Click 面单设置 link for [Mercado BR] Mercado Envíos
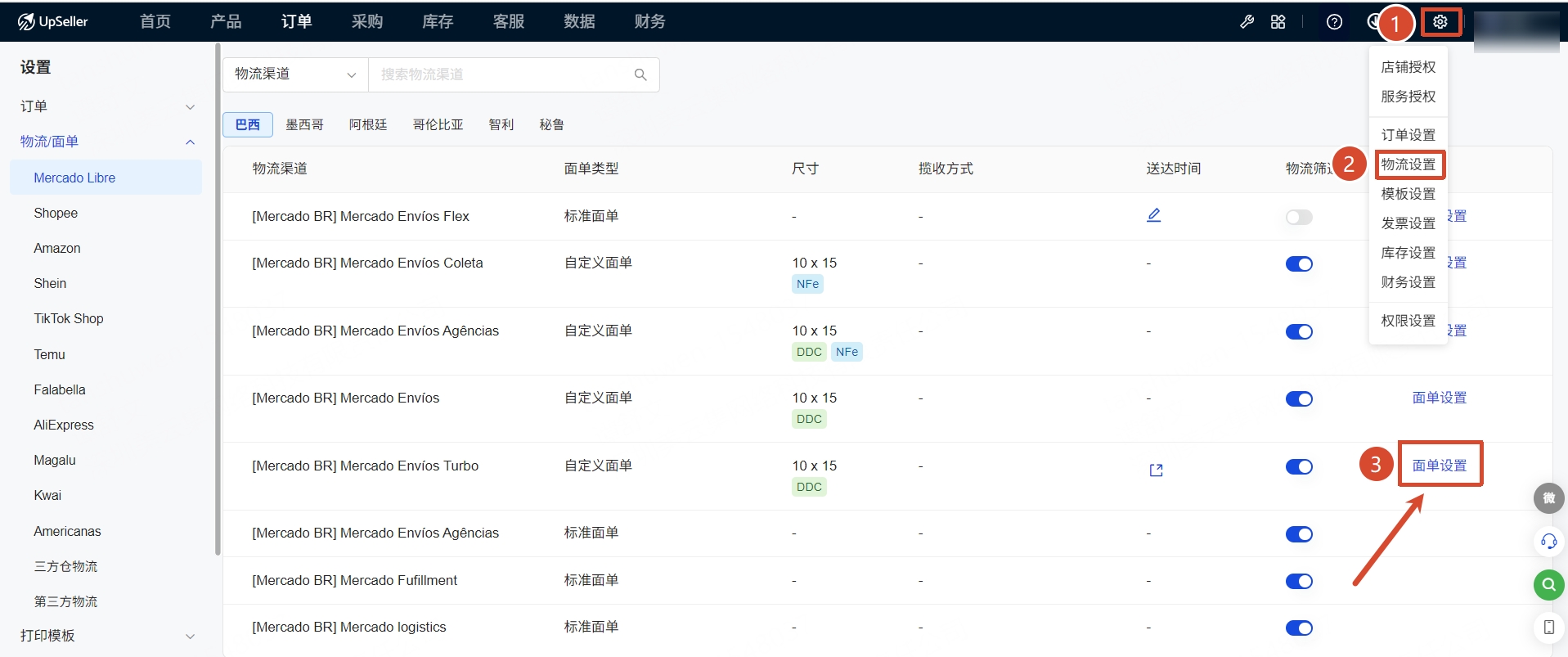 (x=1440, y=398)
